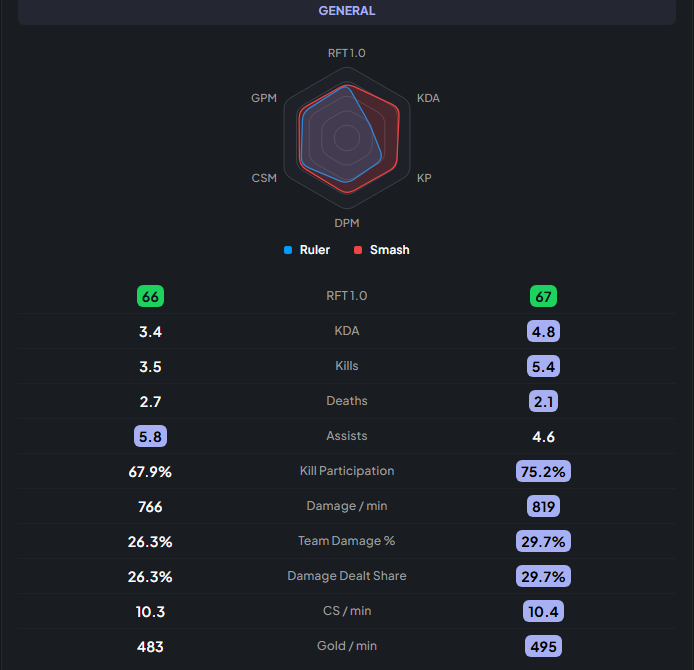Click the 819 Damage per min badge
Screen dimensions: 694x670
click(544, 506)
